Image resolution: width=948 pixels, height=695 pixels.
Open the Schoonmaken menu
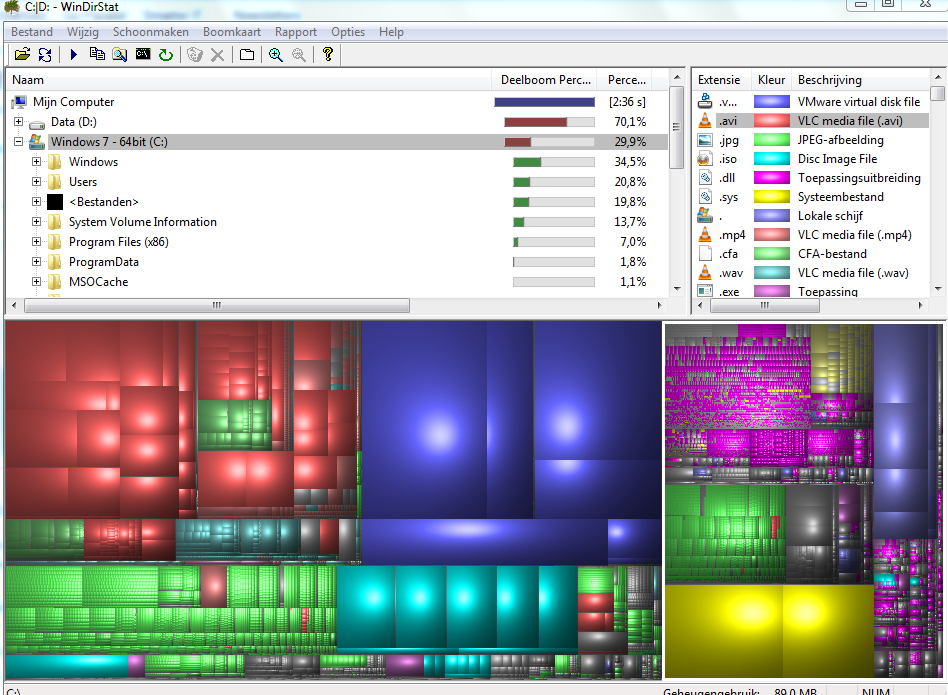[x=150, y=32]
